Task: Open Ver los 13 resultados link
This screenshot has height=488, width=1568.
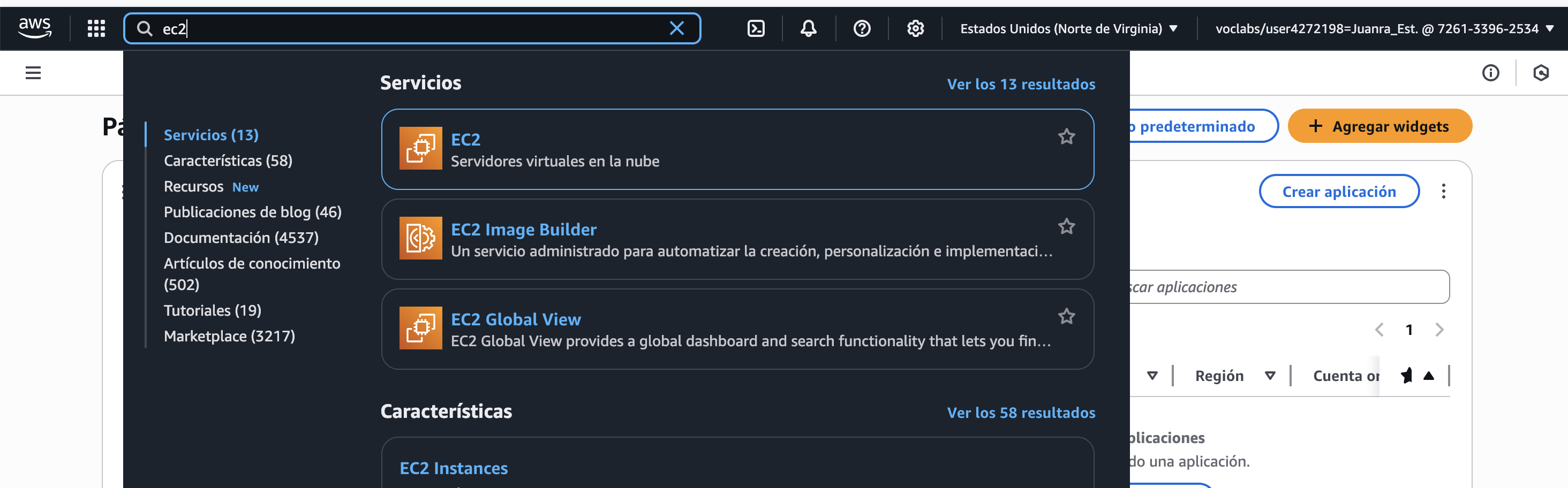Action: 1021,84
